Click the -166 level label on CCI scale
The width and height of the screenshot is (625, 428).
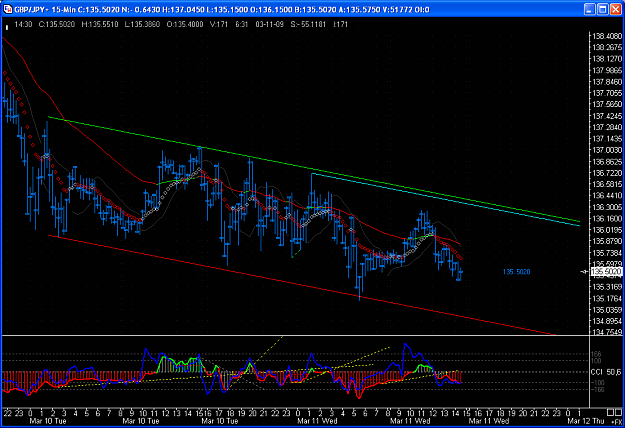tap(597, 390)
